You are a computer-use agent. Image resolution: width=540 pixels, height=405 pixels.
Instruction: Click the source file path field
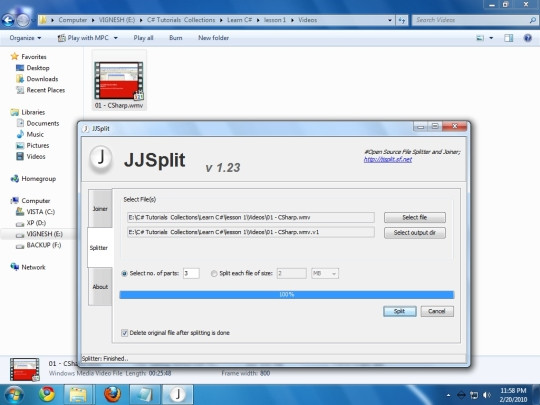click(x=251, y=217)
